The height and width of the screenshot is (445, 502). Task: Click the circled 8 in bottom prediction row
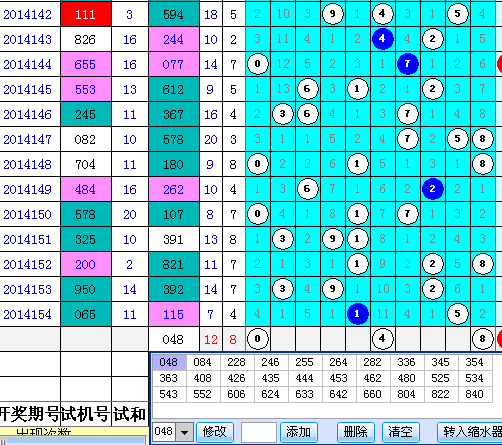click(482, 339)
